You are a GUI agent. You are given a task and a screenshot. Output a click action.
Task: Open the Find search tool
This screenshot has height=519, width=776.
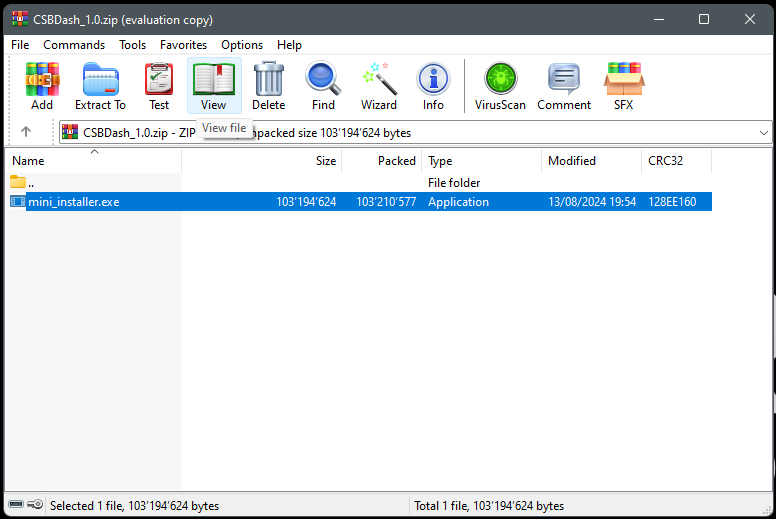coord(323,85)
